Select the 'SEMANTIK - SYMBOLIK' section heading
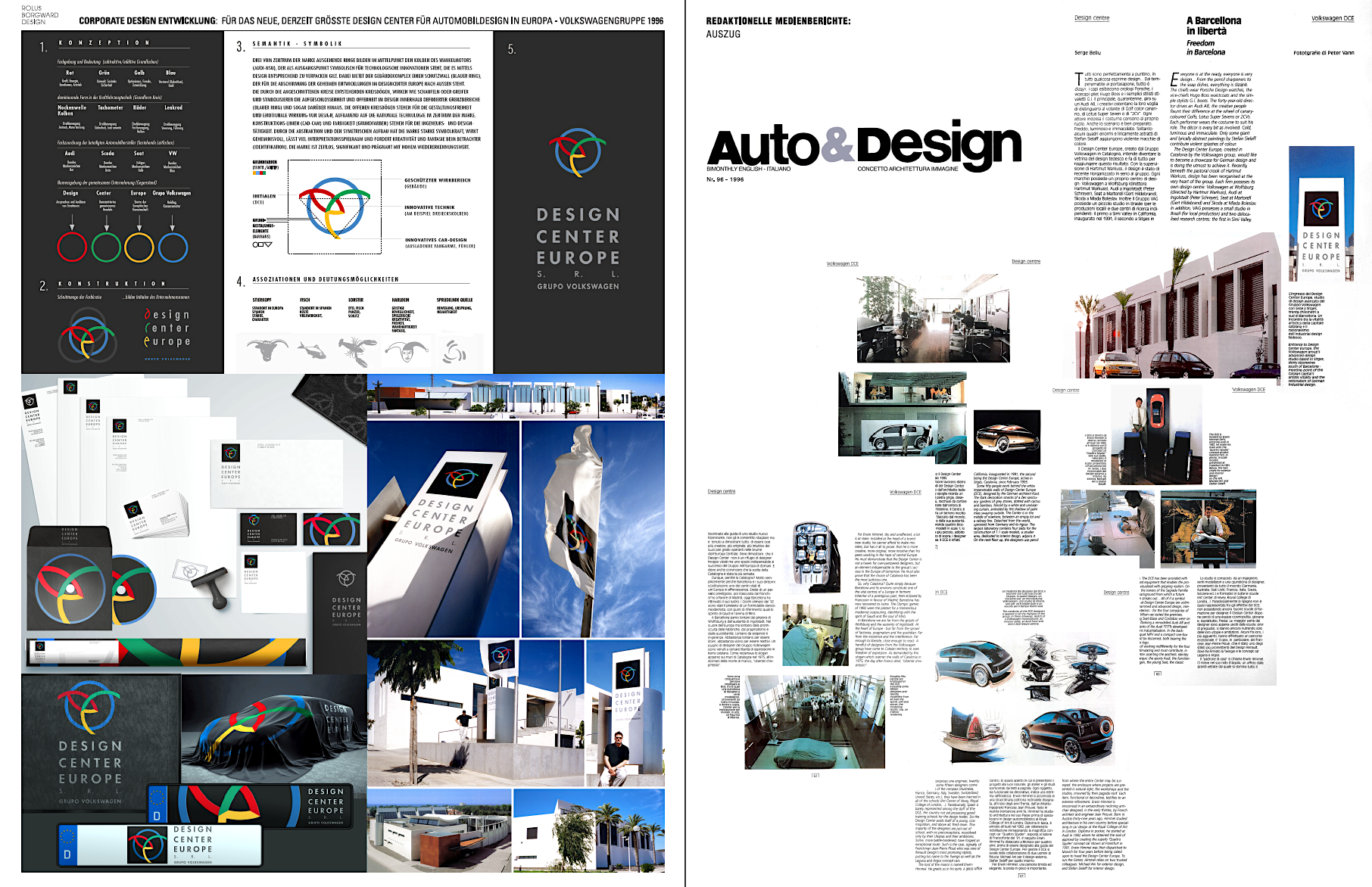Screen dimensions: 1372x887 298,44
